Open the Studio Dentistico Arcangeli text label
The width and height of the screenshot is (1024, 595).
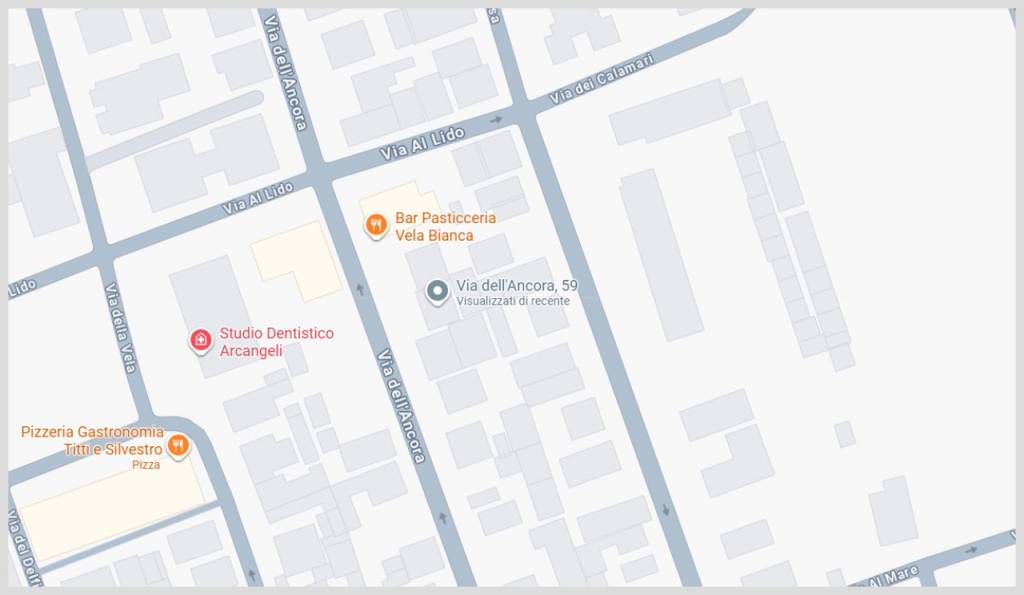(x=277, y=342)
